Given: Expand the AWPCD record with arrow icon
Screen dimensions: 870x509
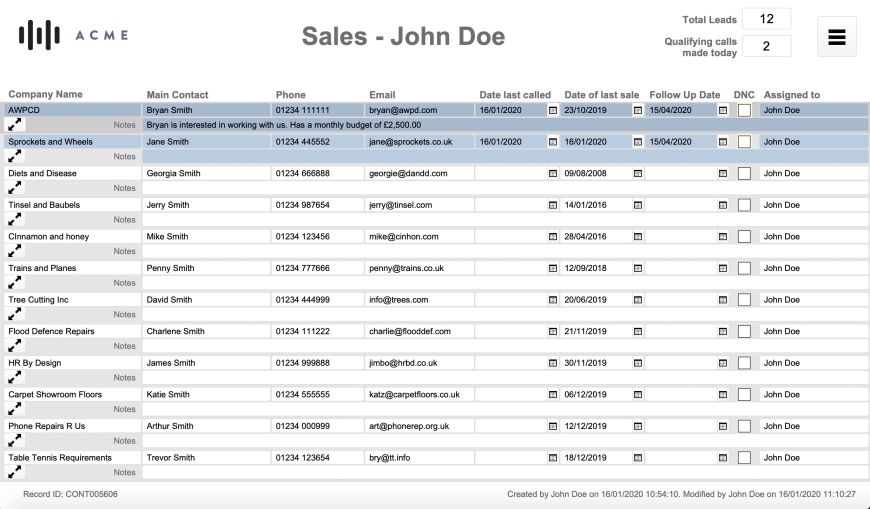Looking at the screenshot, I should click(x=14, y=124).
